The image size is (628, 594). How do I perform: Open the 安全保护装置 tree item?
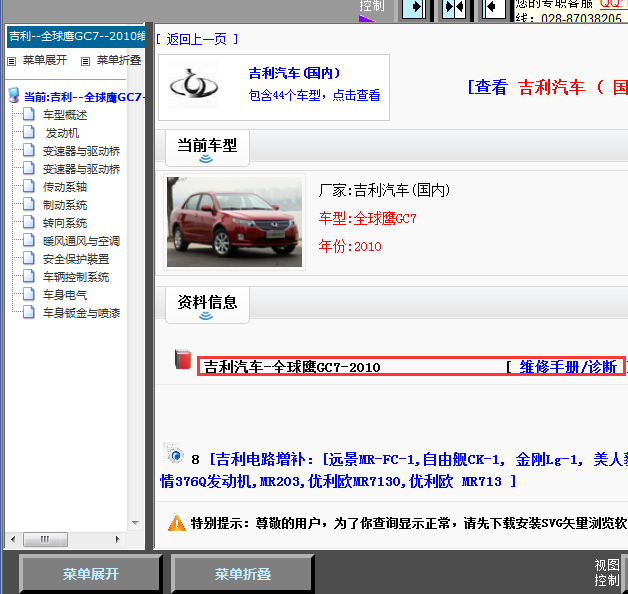point(76,259)
